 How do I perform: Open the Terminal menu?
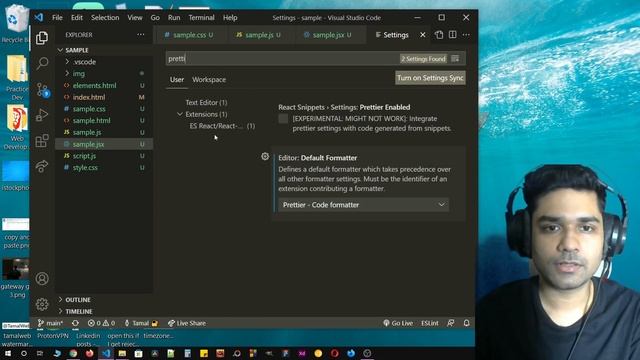click(x=201, y=18)
